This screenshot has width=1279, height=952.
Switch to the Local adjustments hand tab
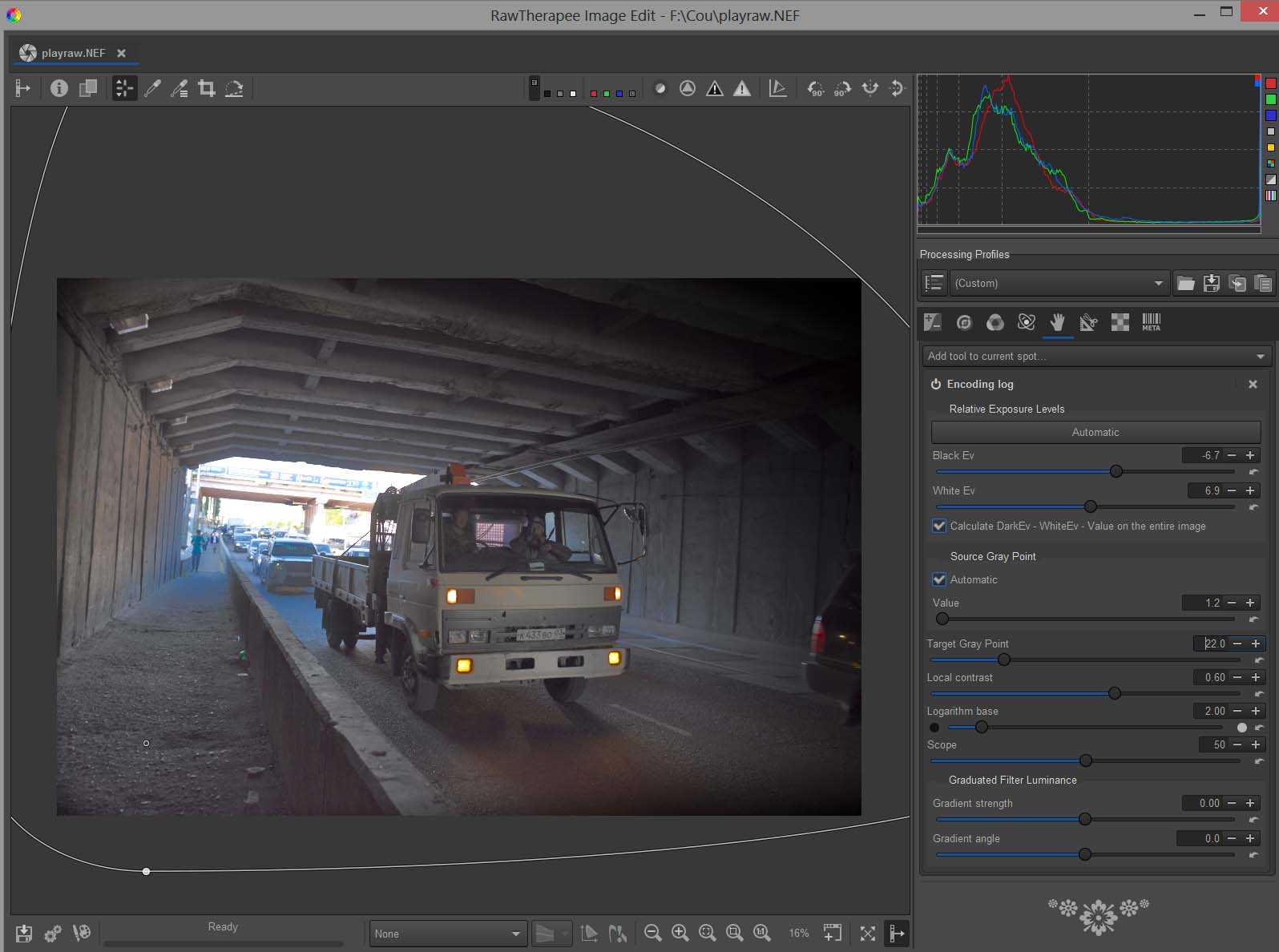(1057, 322)
